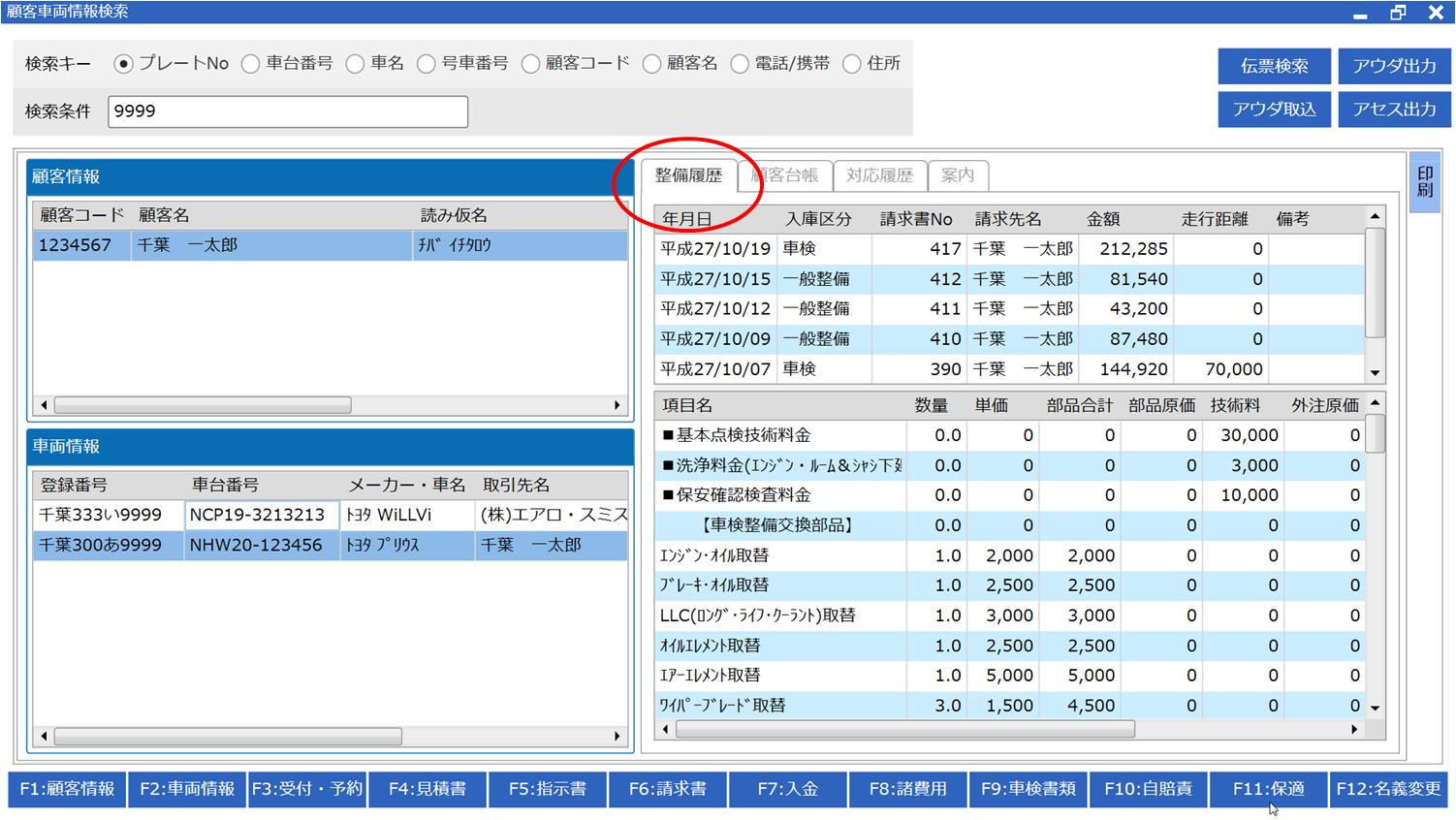Choose the 車名 search key option
The height and width of the screenshot is (820, 1456).
355,64
